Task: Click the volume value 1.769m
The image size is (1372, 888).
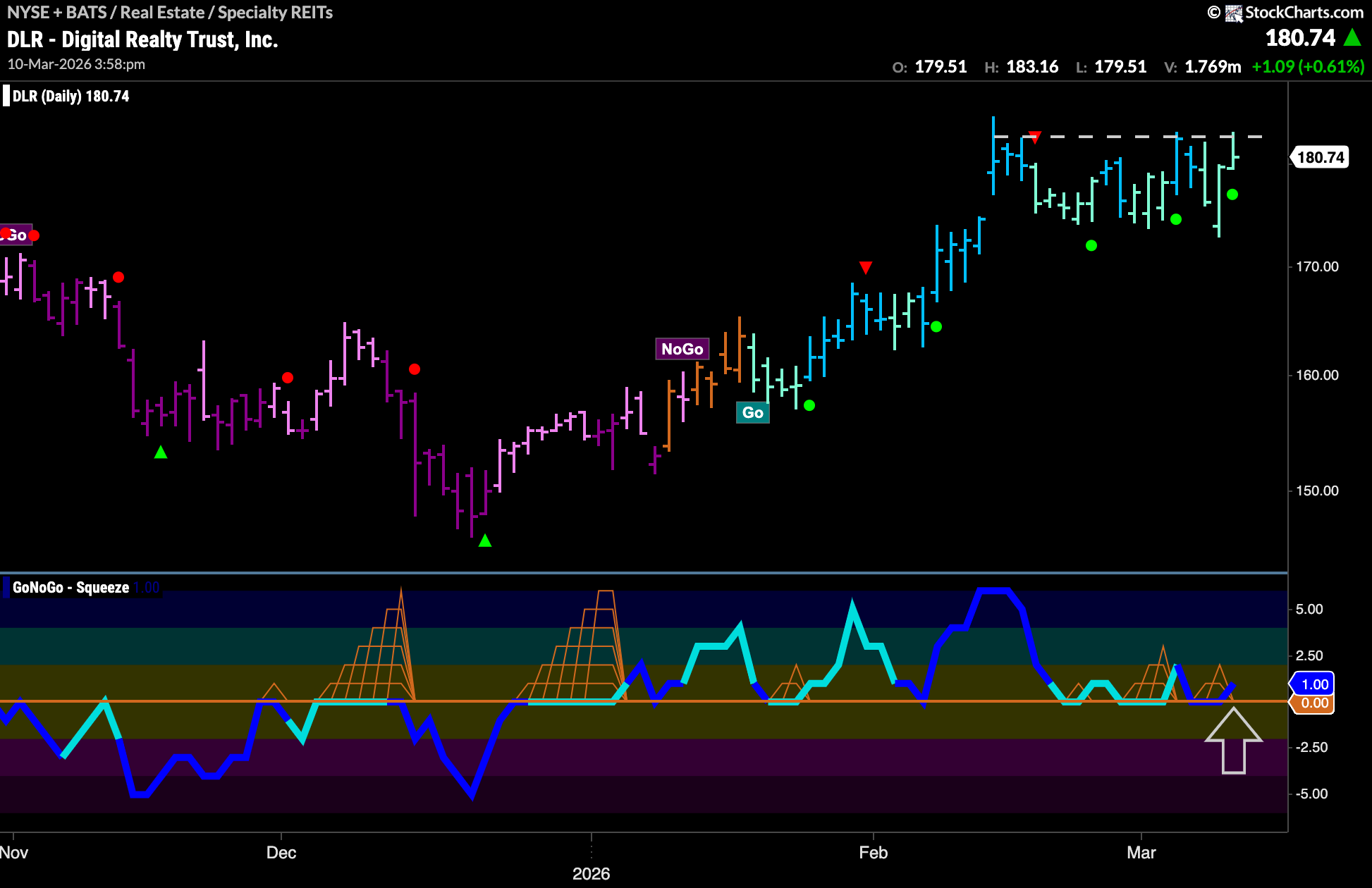Action: point(1213,67)
